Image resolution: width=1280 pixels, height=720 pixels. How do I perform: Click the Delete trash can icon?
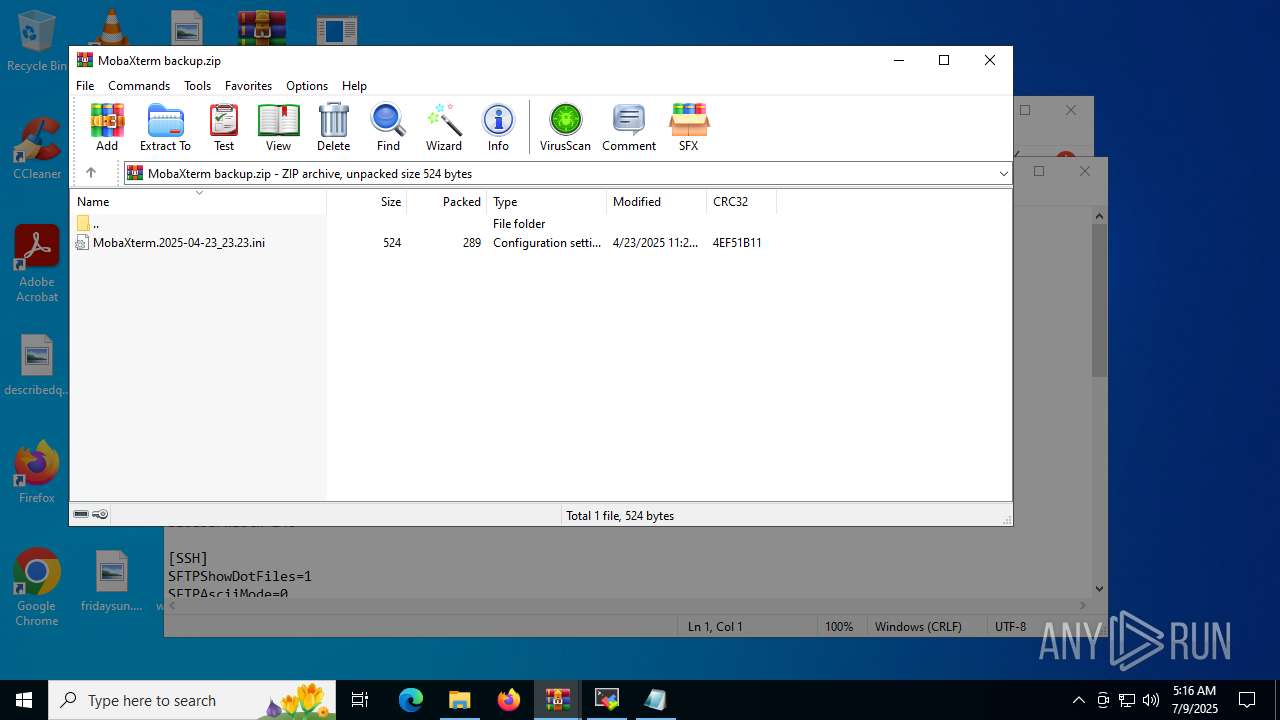click(x=333, y=127)
